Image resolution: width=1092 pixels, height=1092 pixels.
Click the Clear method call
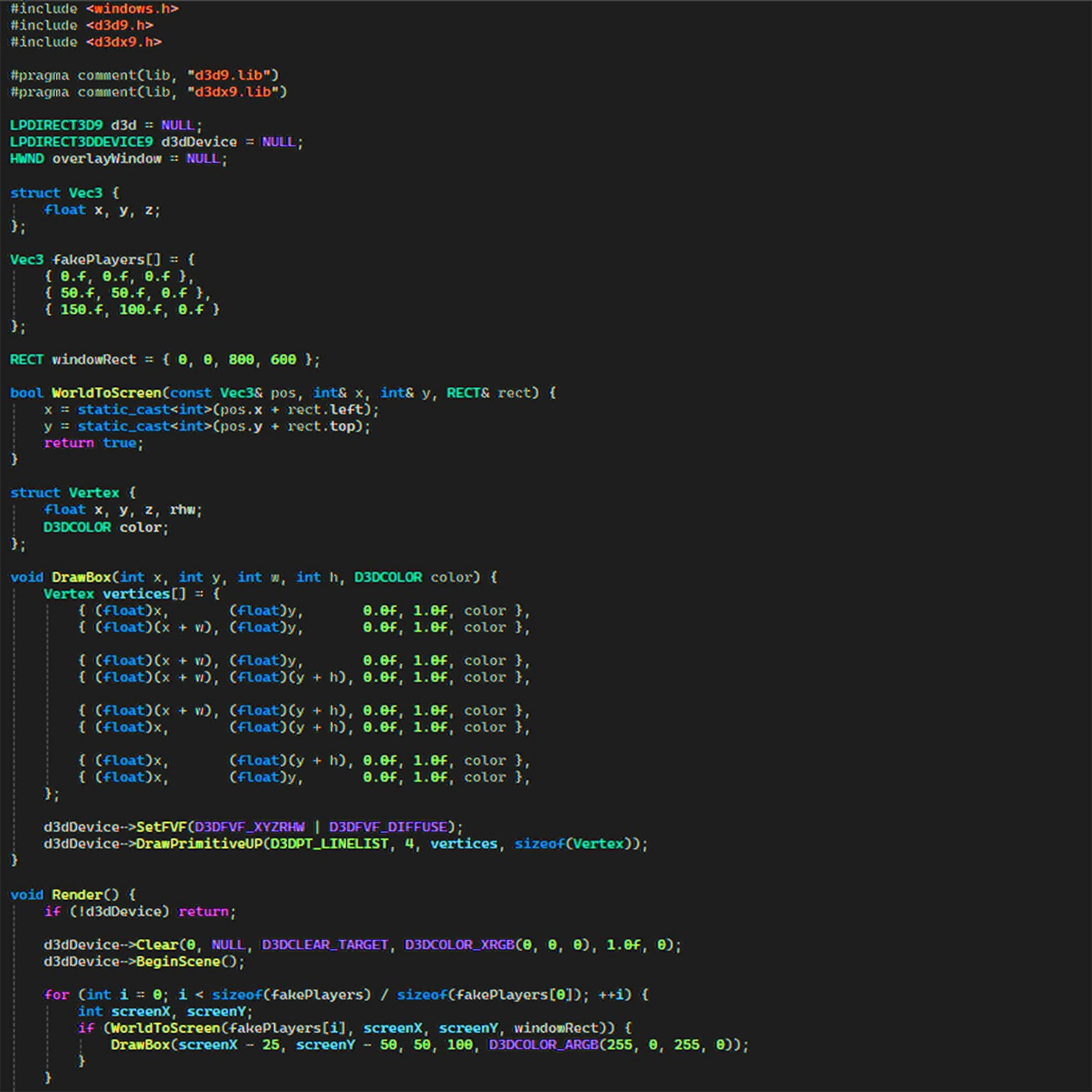[x=157, y=945]
